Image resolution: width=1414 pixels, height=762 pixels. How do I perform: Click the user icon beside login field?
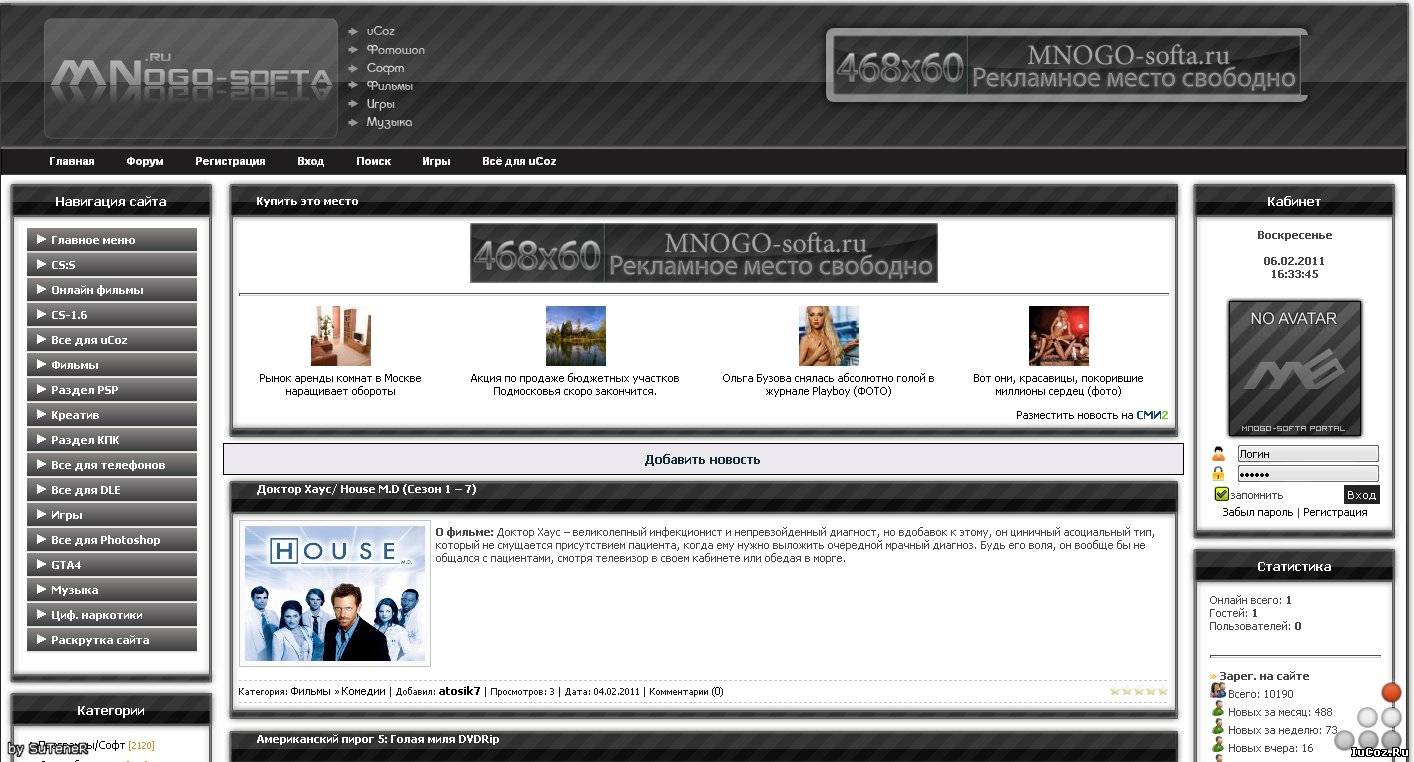pos(1218,454)
